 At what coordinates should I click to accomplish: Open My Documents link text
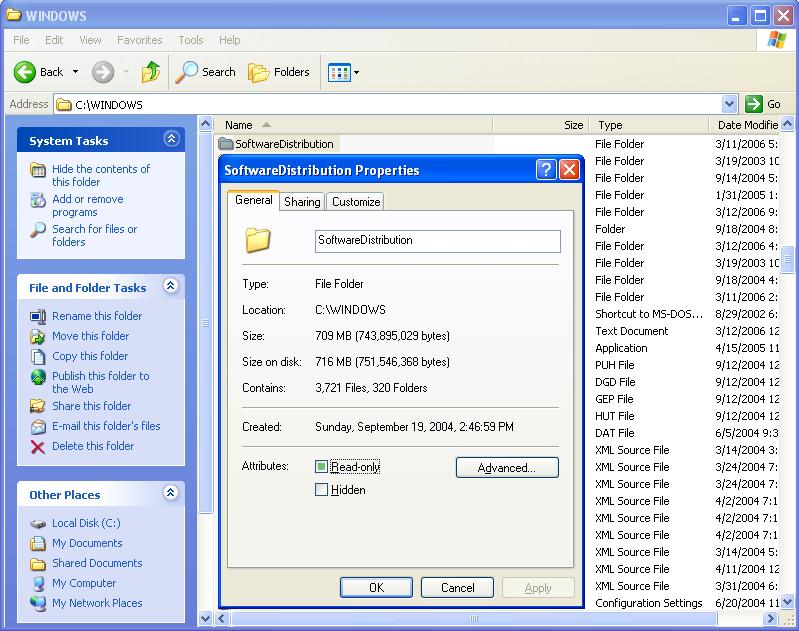pos(87,543)
